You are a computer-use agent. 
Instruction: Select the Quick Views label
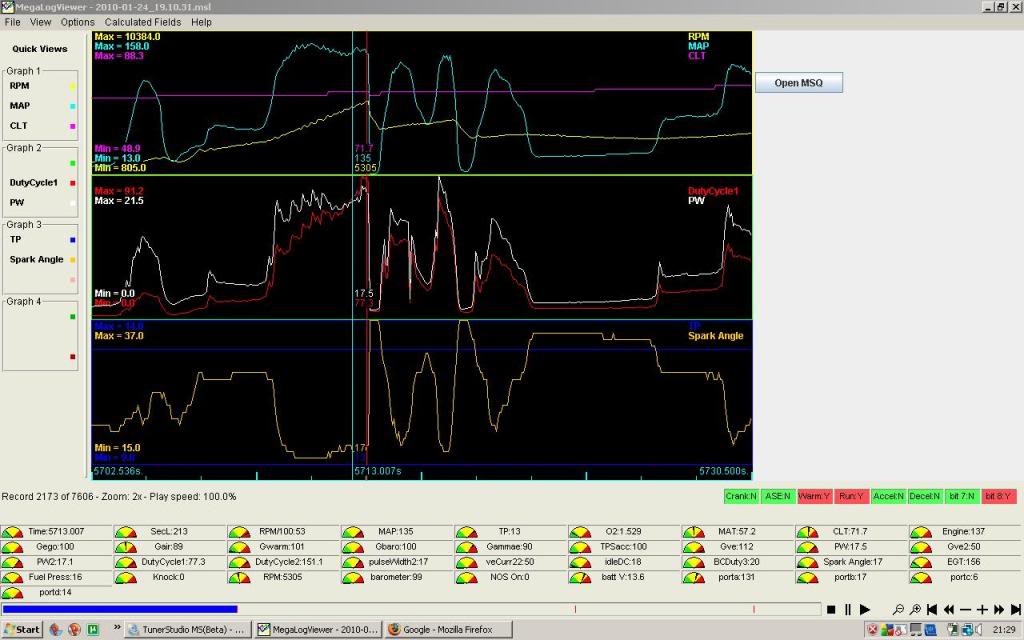coord(39,48)
